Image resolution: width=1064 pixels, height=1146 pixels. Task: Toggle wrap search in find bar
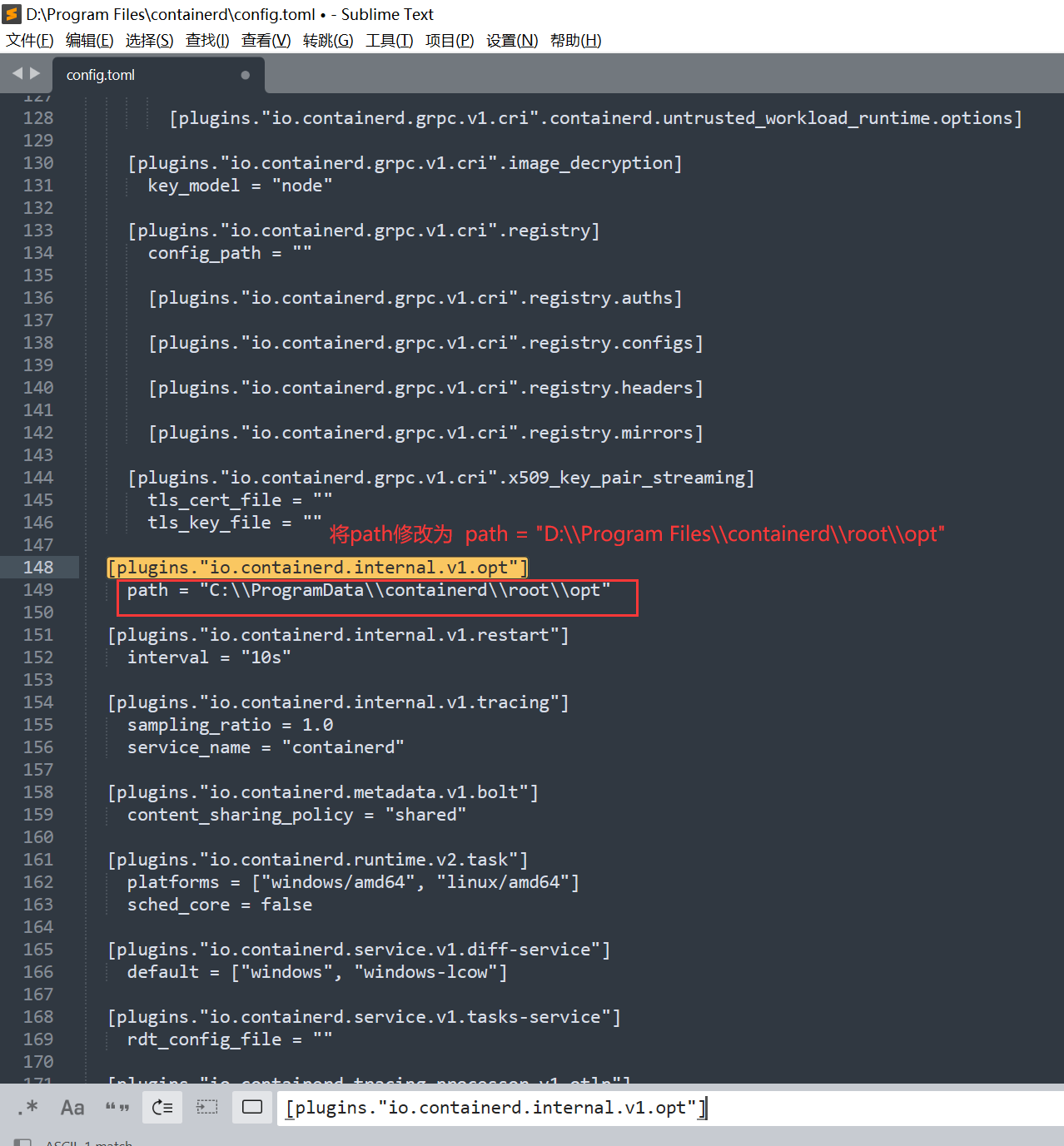click(162, 1107)
